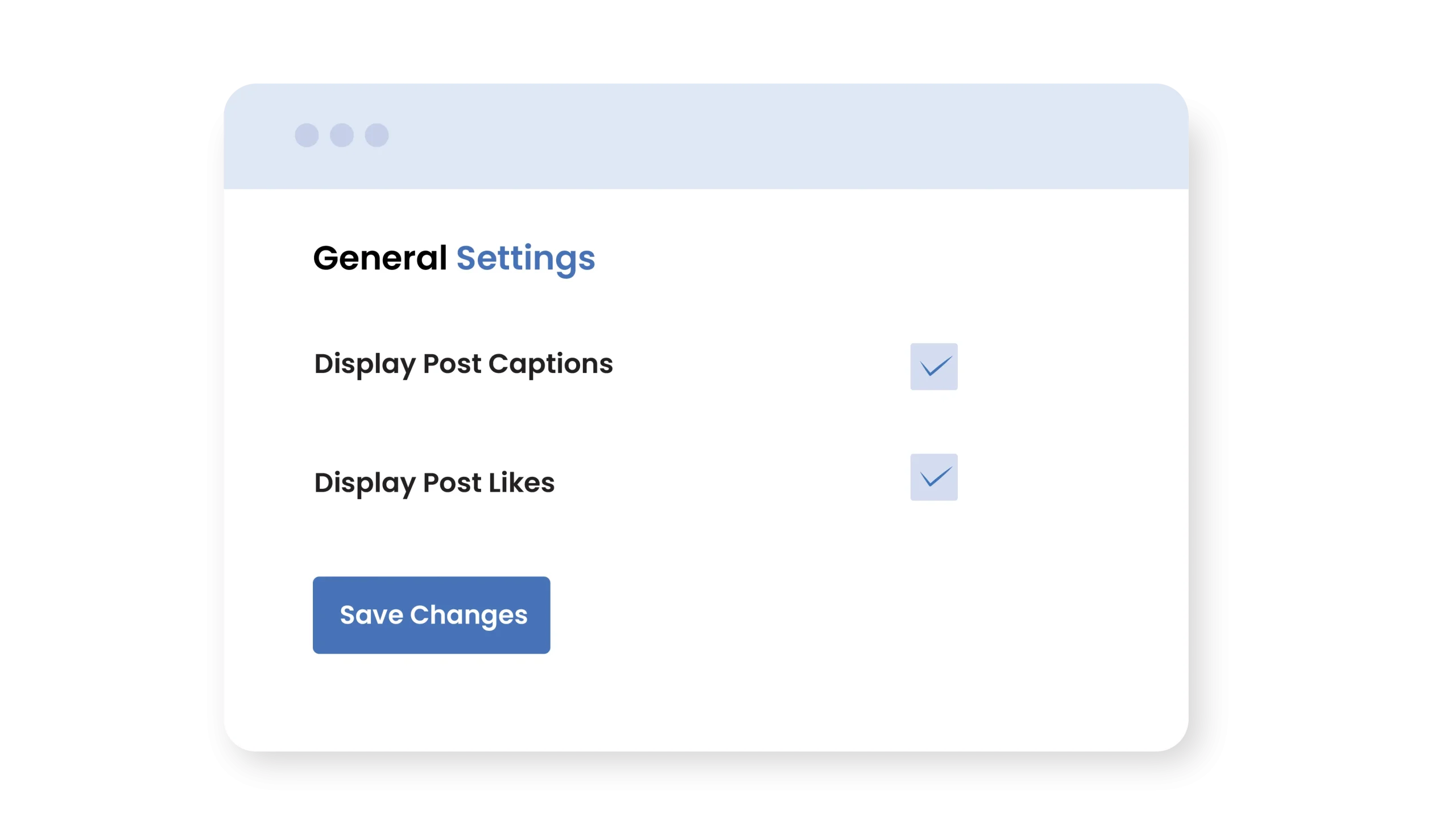
Task: Click the third window control dot
Action: pyautogui.click(x=377, y=135)
